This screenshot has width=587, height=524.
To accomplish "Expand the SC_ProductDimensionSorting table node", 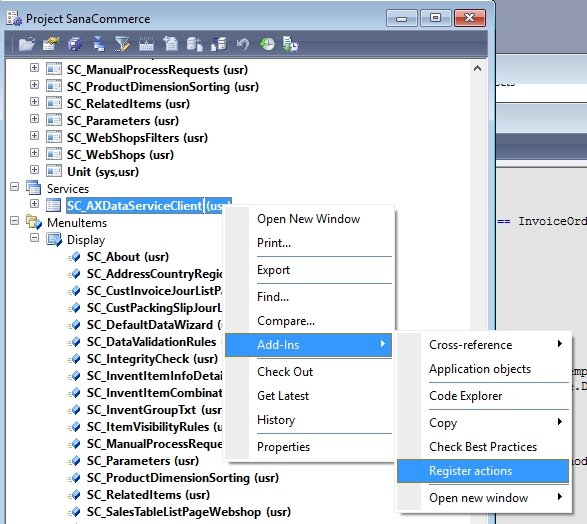I will (x=34, y=85).
